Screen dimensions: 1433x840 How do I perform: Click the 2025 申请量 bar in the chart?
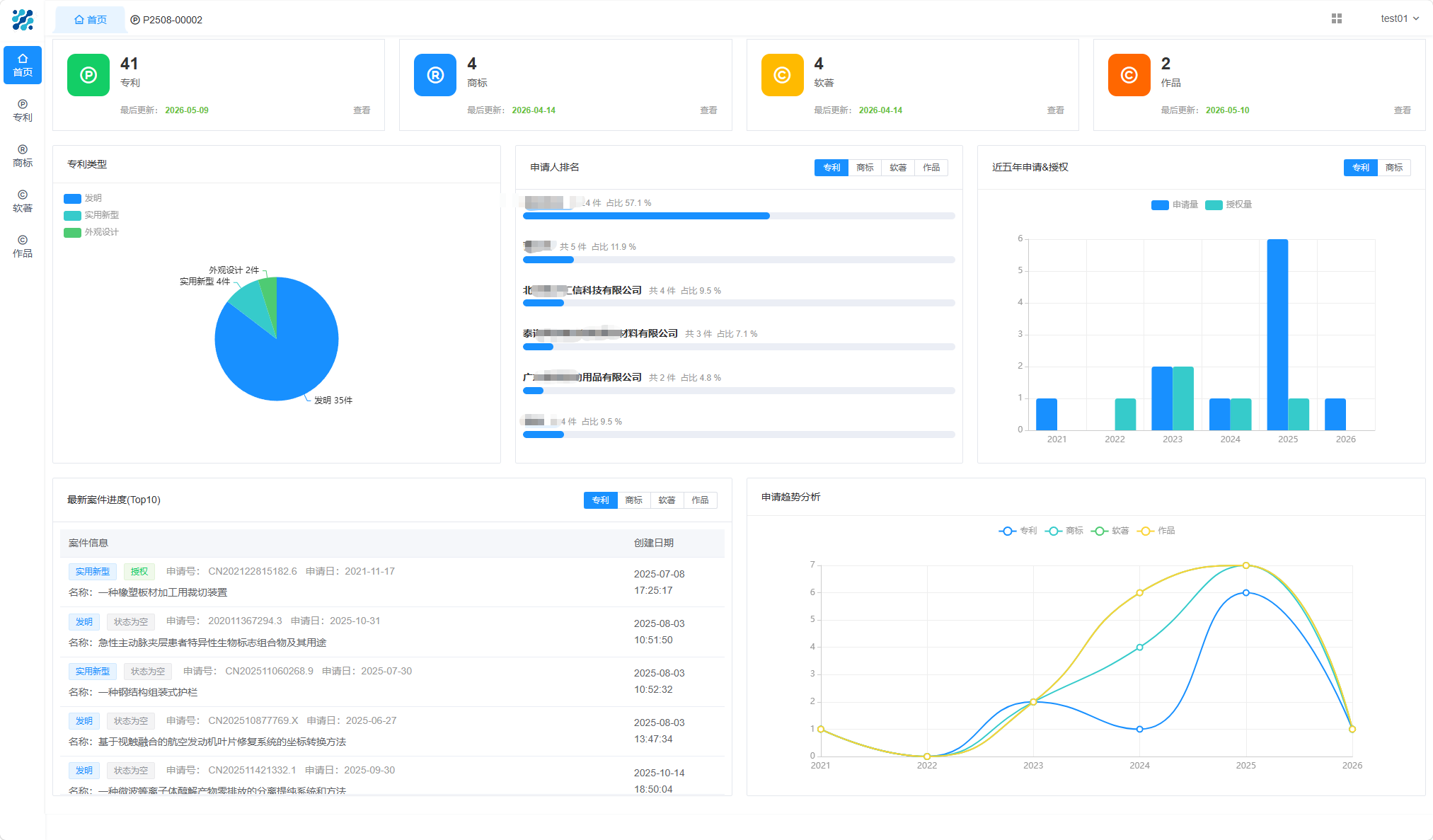[1277, 335]
